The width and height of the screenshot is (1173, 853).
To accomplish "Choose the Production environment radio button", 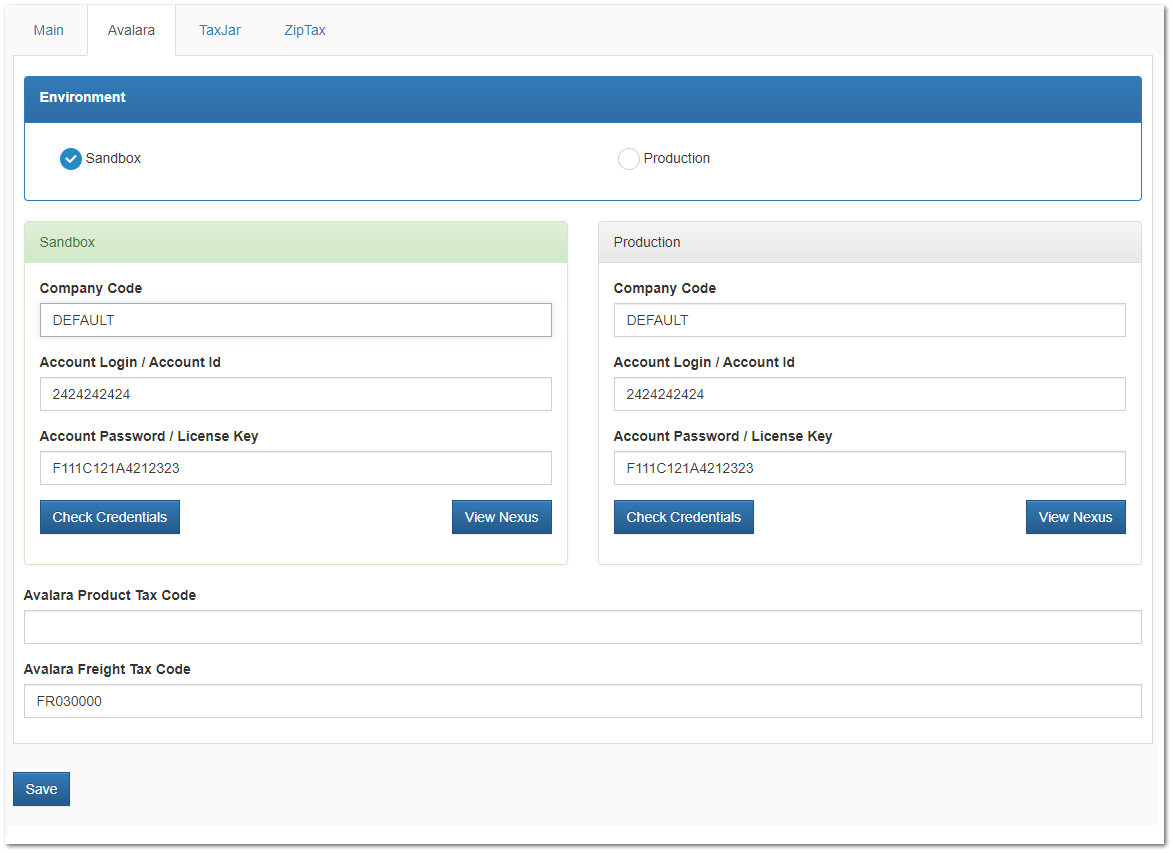I will [x=629, y=159].
